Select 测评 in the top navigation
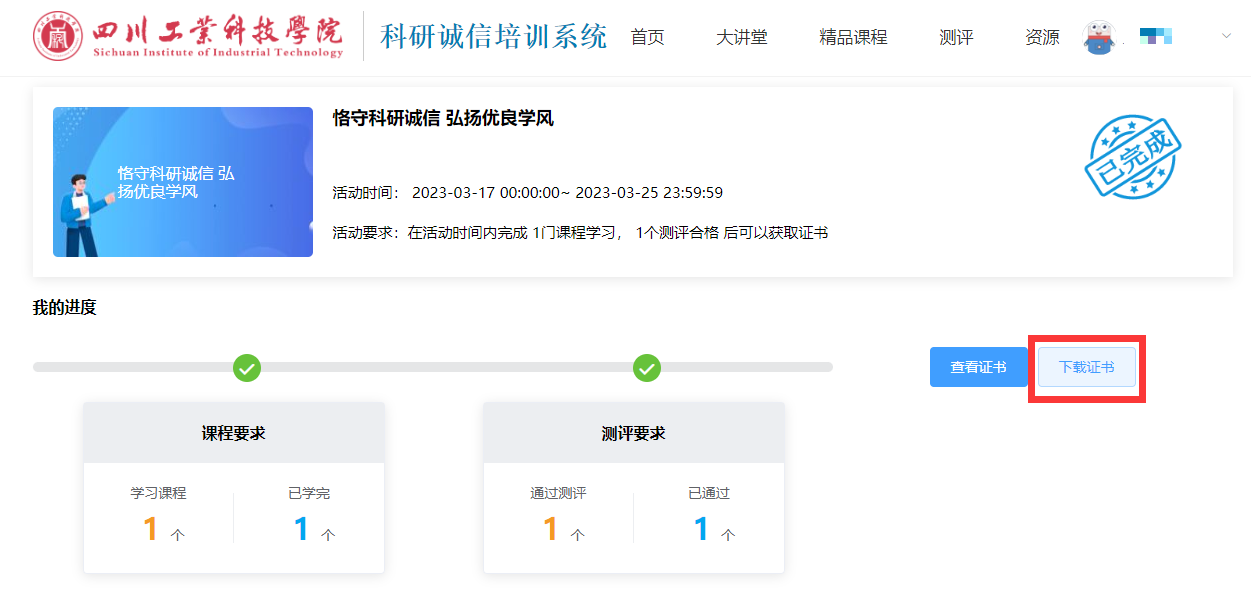The image size is (1251, 591). coord(956,38)
